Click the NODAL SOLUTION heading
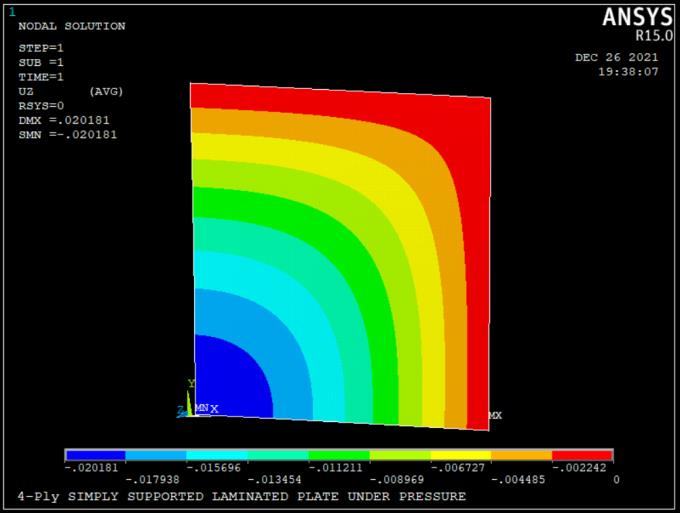The height and width of the screenshot is (513, 680). click(x=72, y=26)
